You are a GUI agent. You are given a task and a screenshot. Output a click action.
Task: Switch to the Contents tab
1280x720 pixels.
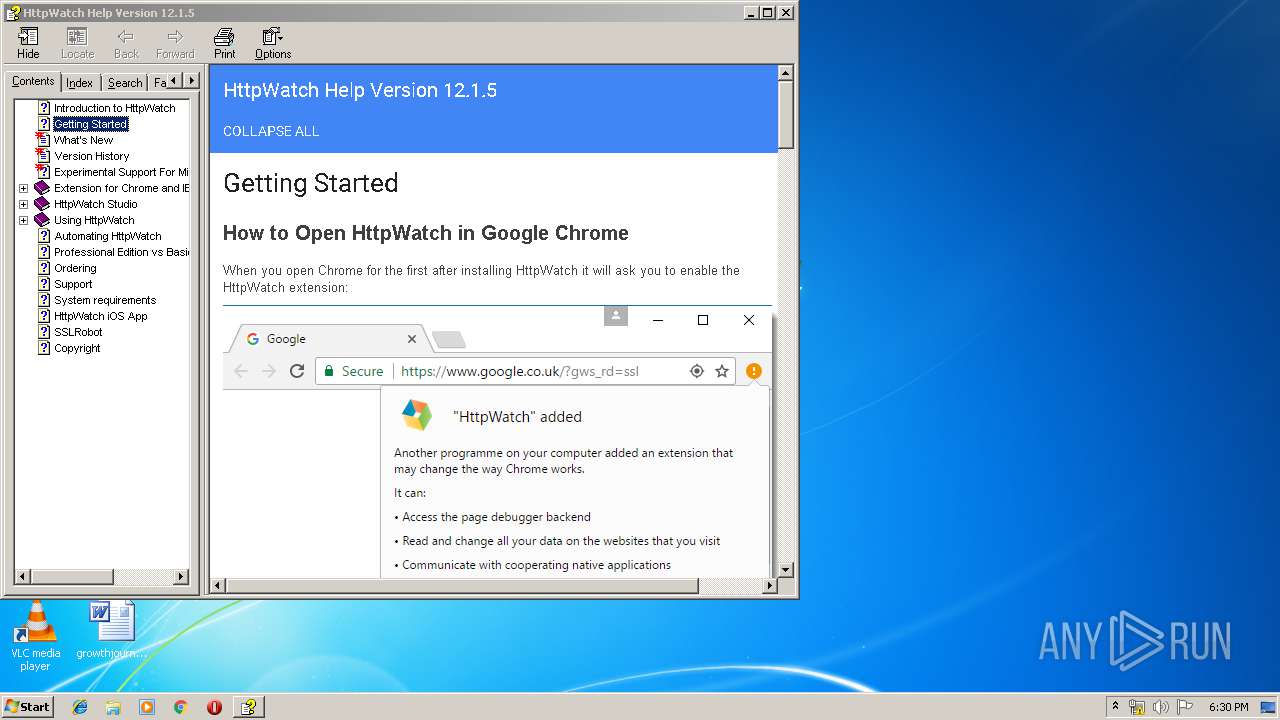(33, 82)
